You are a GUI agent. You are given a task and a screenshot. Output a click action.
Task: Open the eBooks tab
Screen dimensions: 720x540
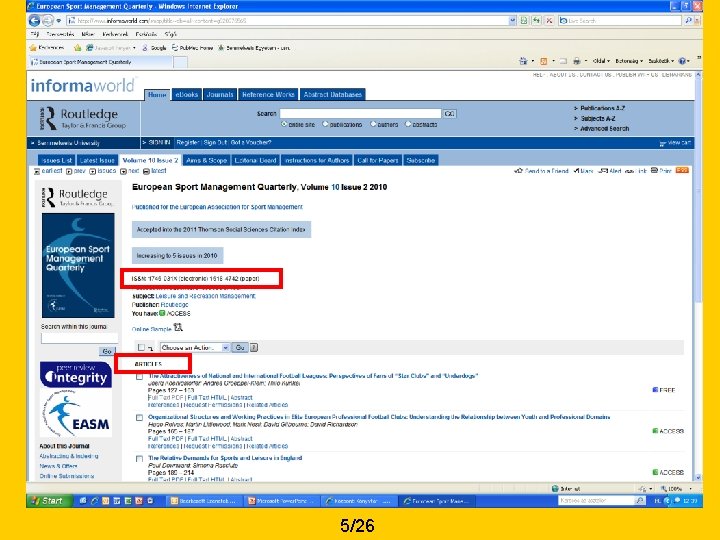[186, 95]
